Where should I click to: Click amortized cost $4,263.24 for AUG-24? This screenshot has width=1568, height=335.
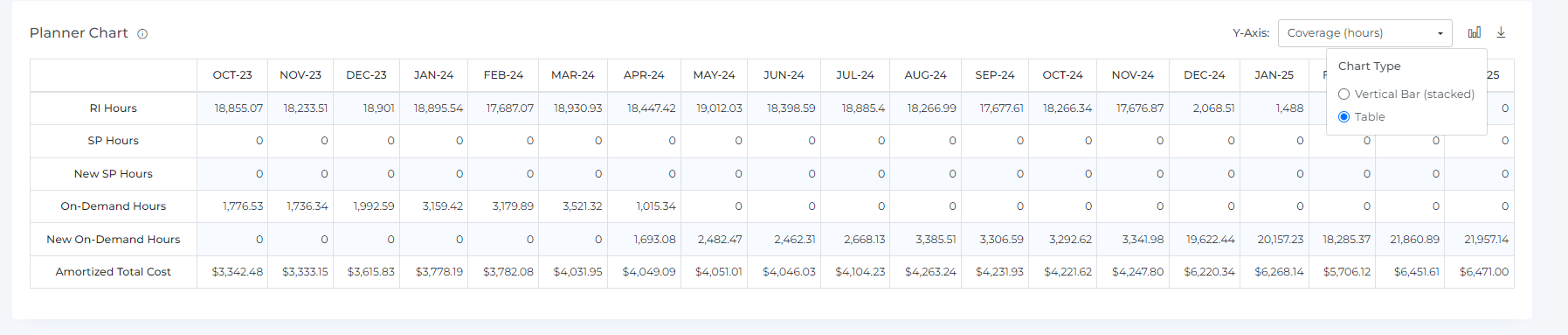coord(930,272)
